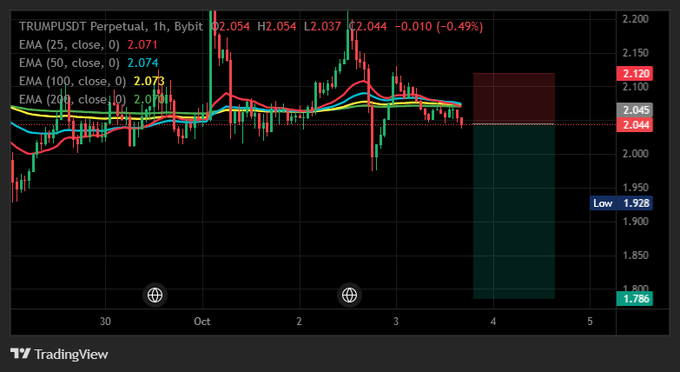Click the low value L2.037 in header
The image size is (680, 372).
(x=322, y=26)
